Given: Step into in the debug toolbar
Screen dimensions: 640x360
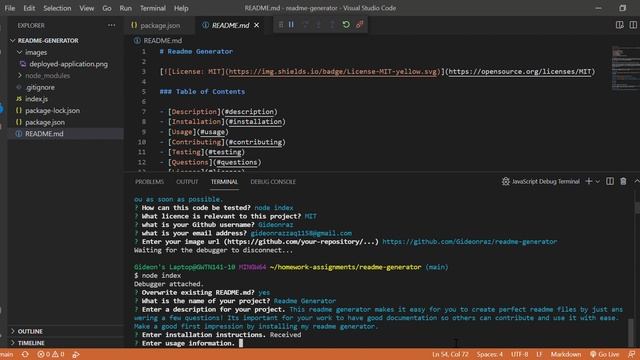Looking at the screenshot, I should point(318,25).
